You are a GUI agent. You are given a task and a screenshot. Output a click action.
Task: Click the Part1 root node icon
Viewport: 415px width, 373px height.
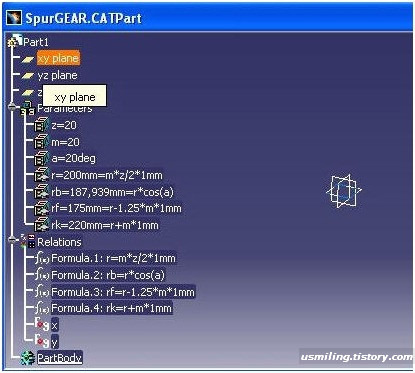[x=15, y=41]
